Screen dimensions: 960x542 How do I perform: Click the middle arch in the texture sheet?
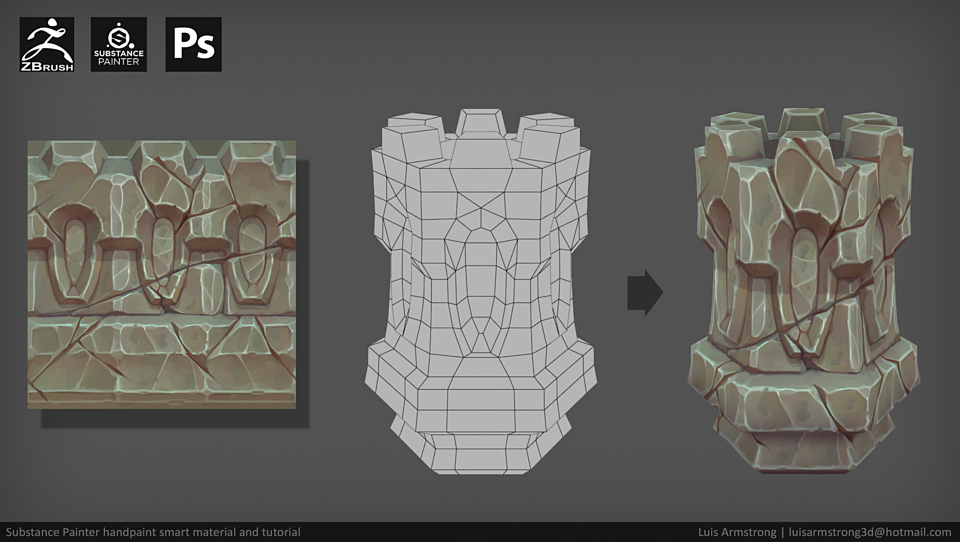pos(162,255)
